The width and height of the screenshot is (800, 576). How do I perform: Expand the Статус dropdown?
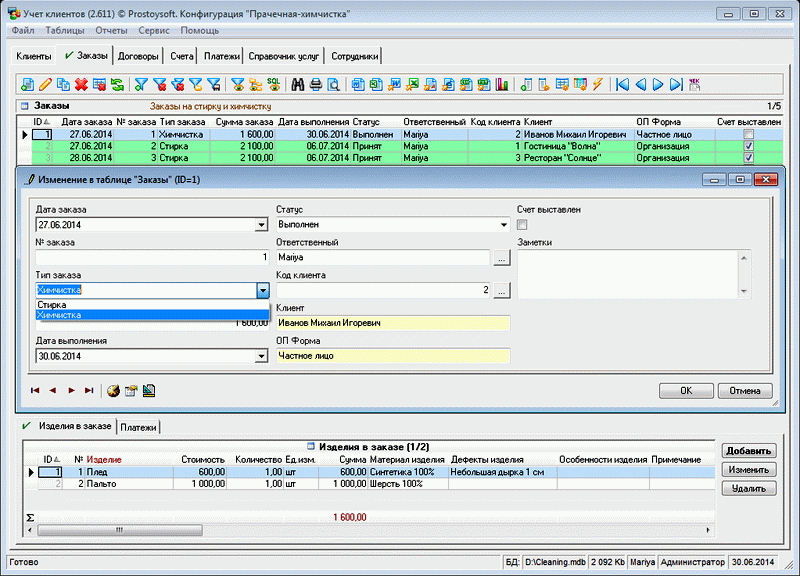coord(503,225)
